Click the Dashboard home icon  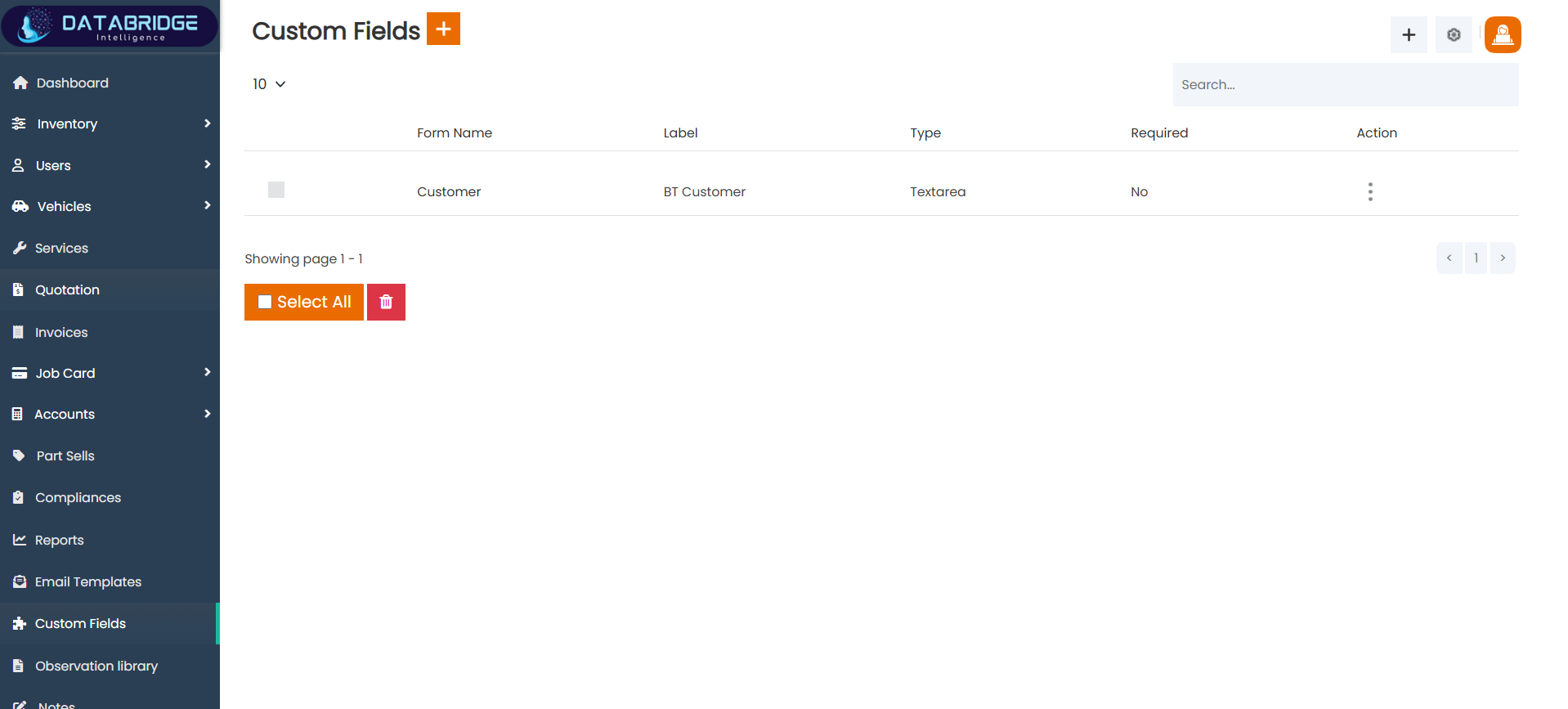20,83
